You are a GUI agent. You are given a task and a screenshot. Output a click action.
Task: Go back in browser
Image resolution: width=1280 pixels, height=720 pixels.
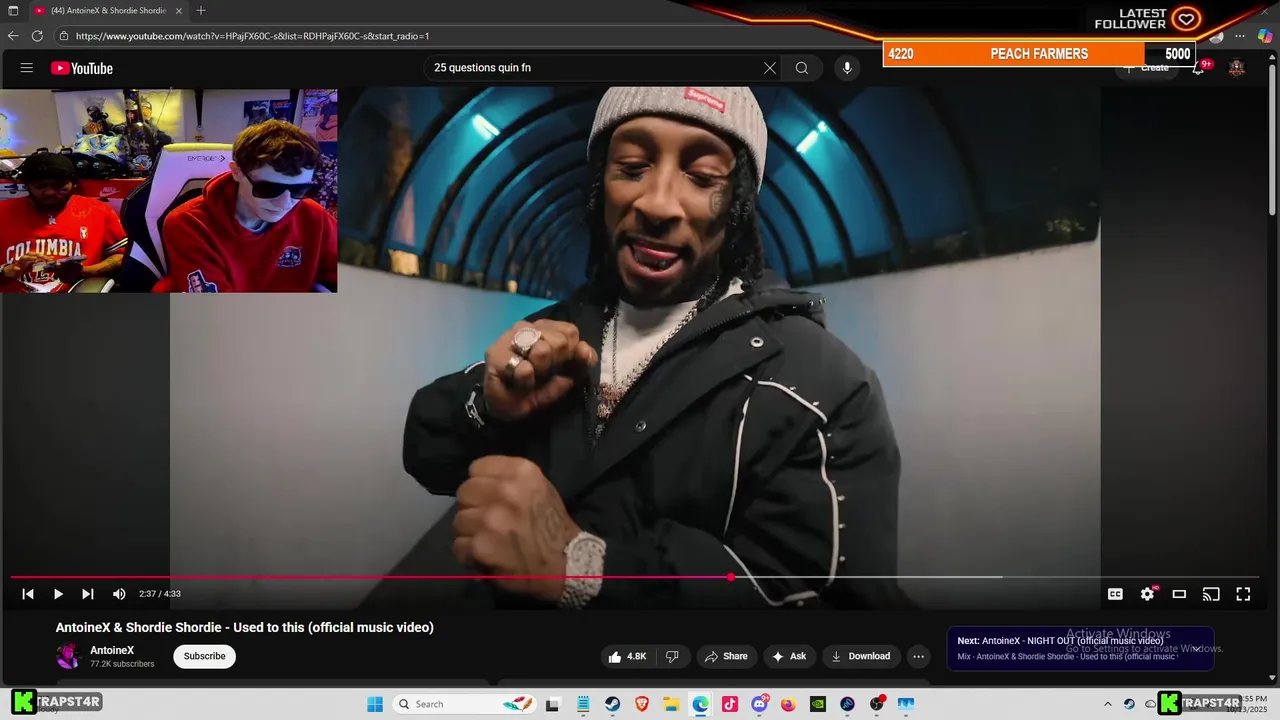(13, 36)
